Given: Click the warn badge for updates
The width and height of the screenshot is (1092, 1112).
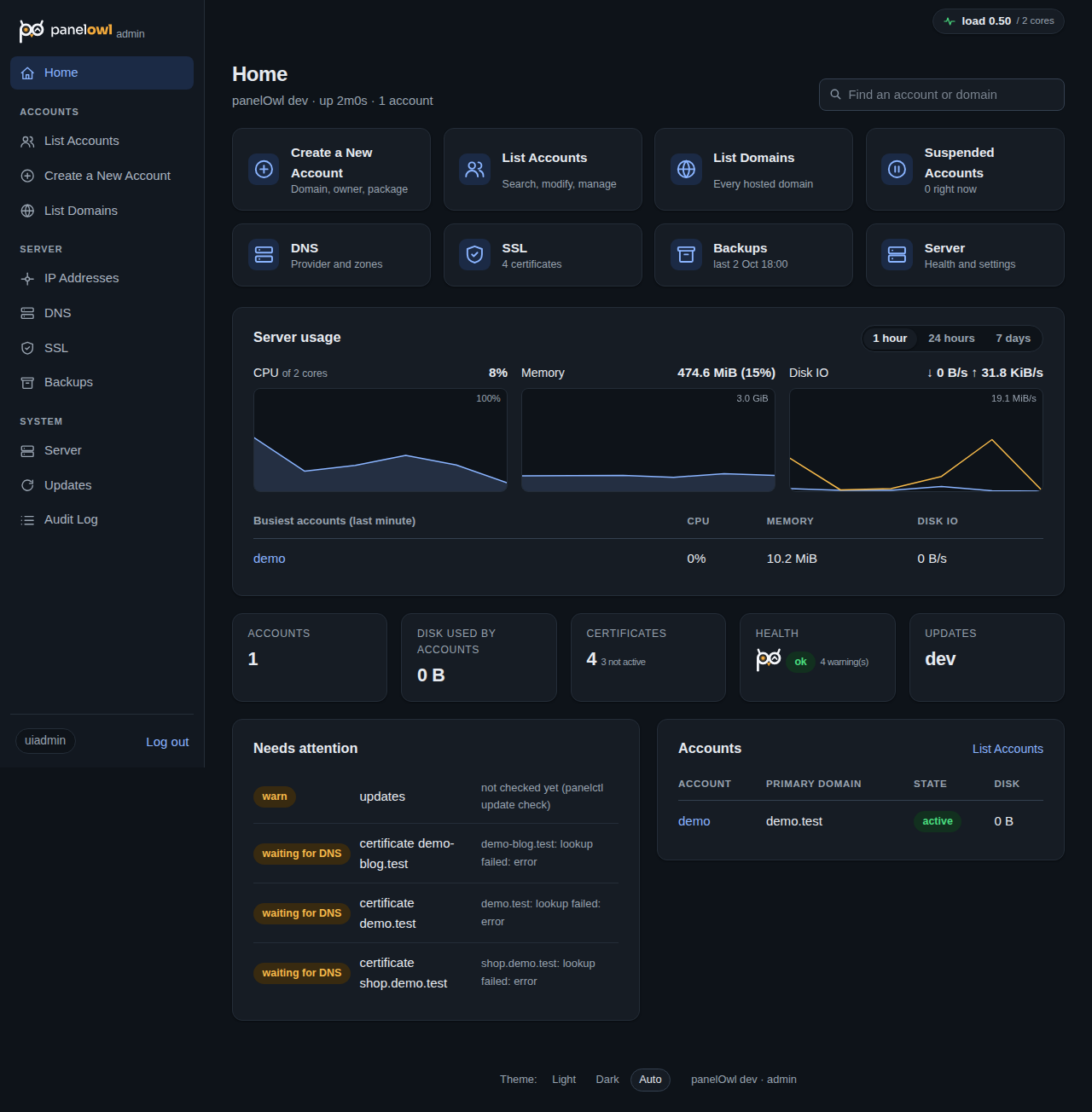Looking at the screenshot, I should (275, 796).
